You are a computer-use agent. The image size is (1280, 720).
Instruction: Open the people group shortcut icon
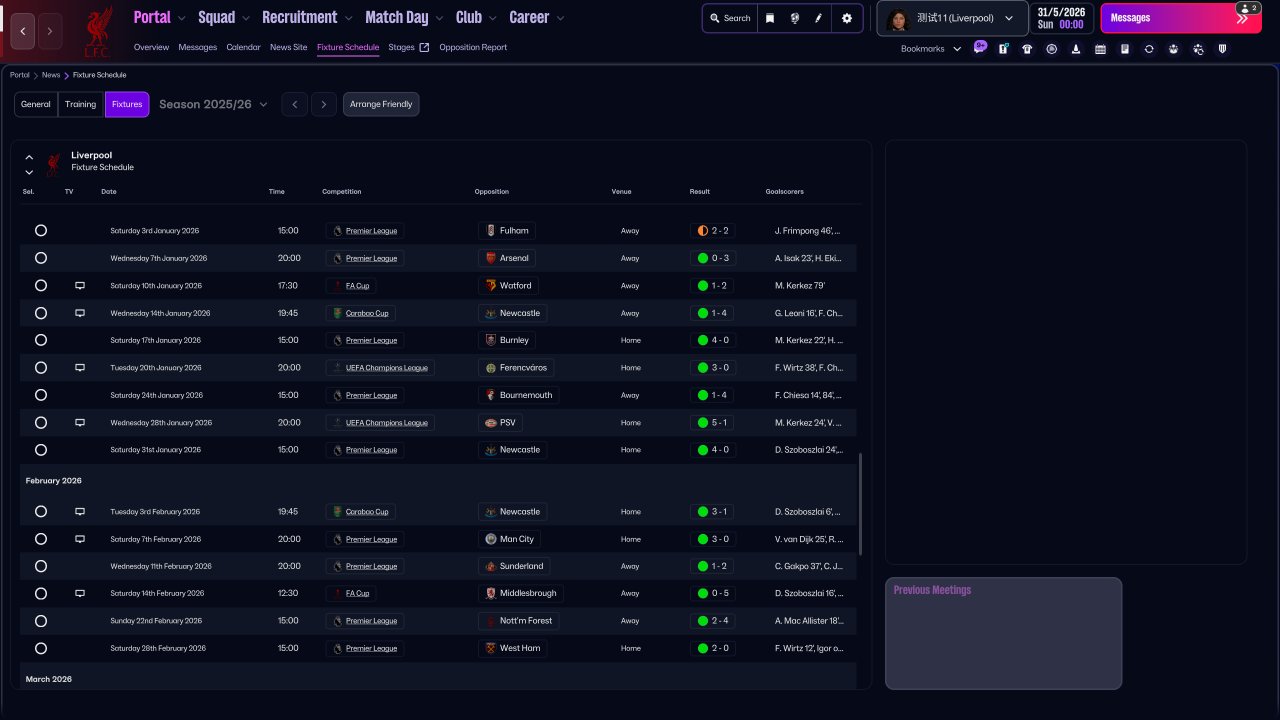coord(1173,49)
